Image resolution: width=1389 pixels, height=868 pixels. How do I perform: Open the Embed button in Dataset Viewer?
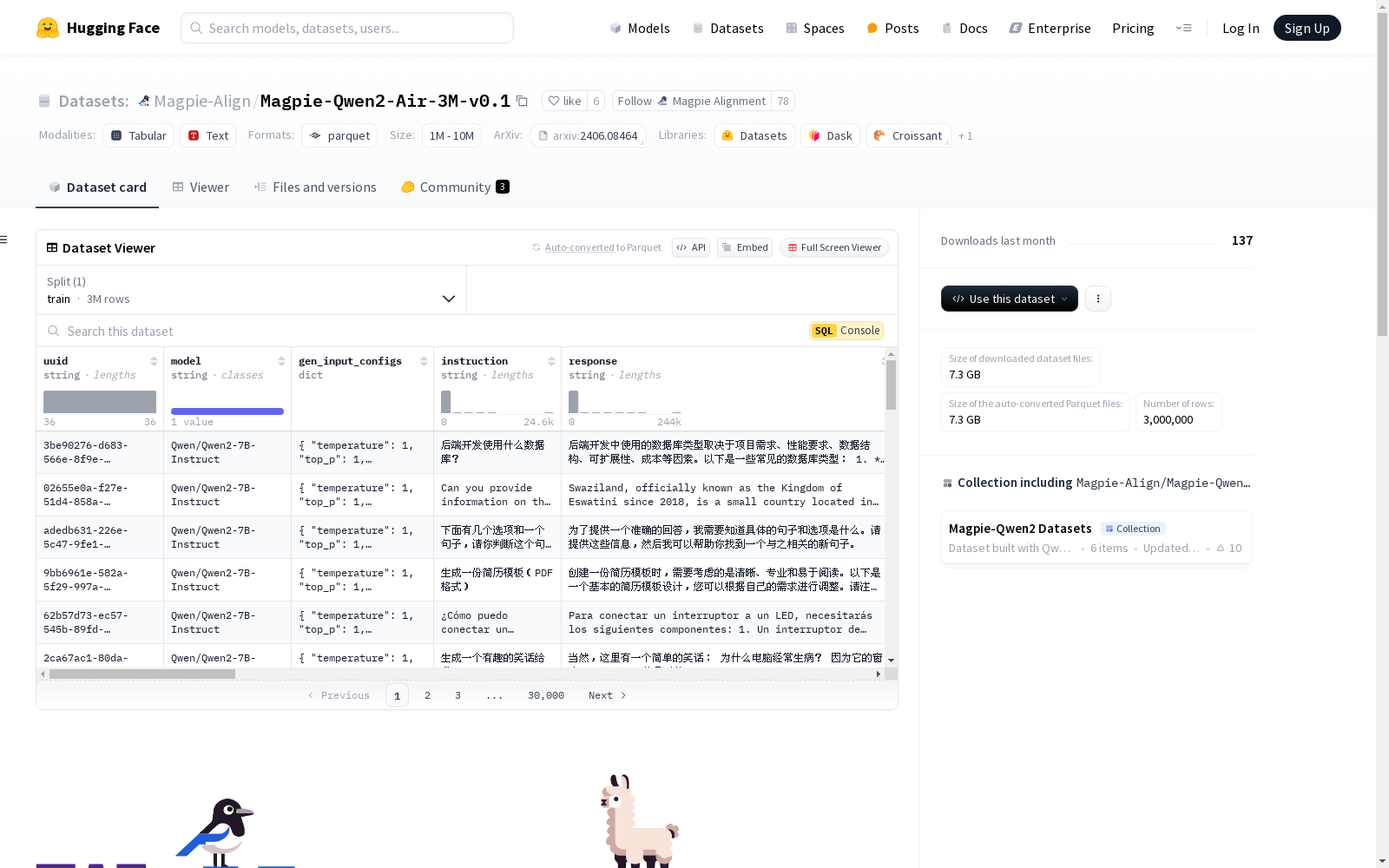pos(745,247)
